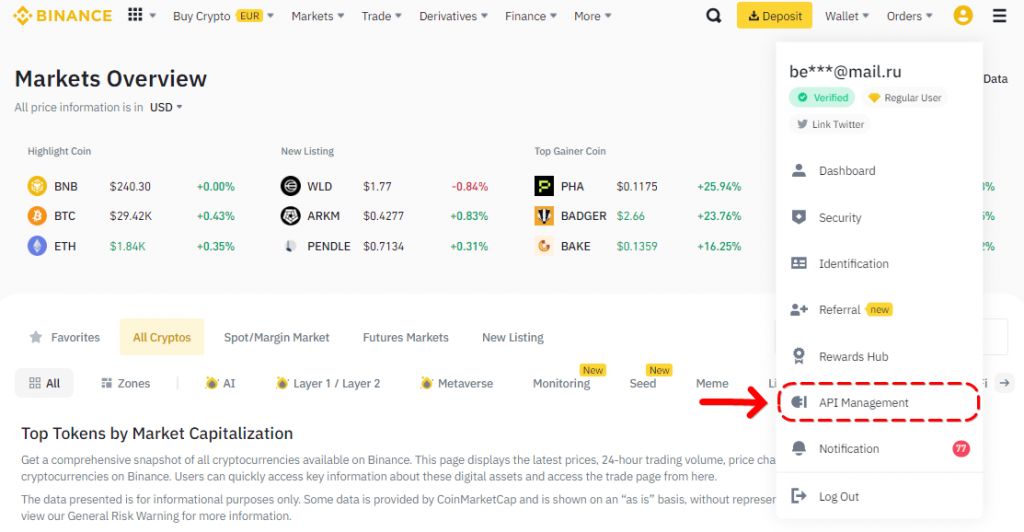
Task: Click the yellow Deposit button
Action: pyautogui.click(x=775, y=16)
